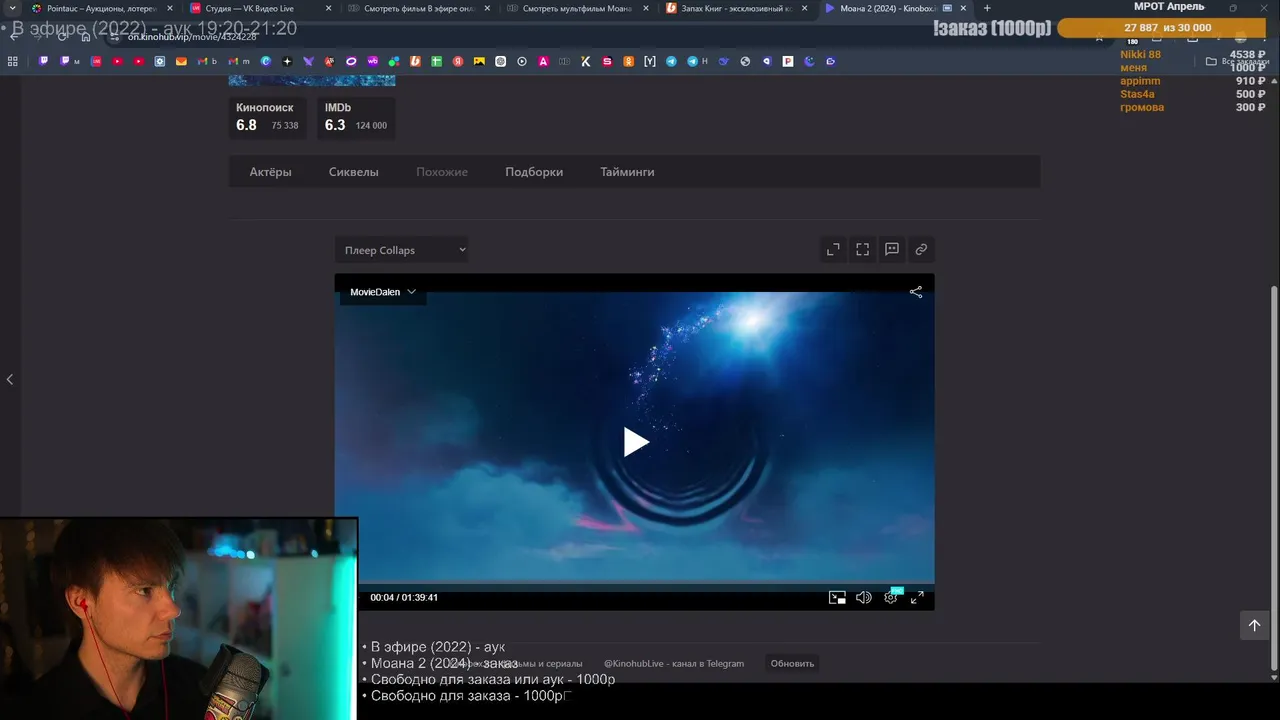Copy the movie link with the chain icon
1280x720 pixels.
click(x=921, y=249)
